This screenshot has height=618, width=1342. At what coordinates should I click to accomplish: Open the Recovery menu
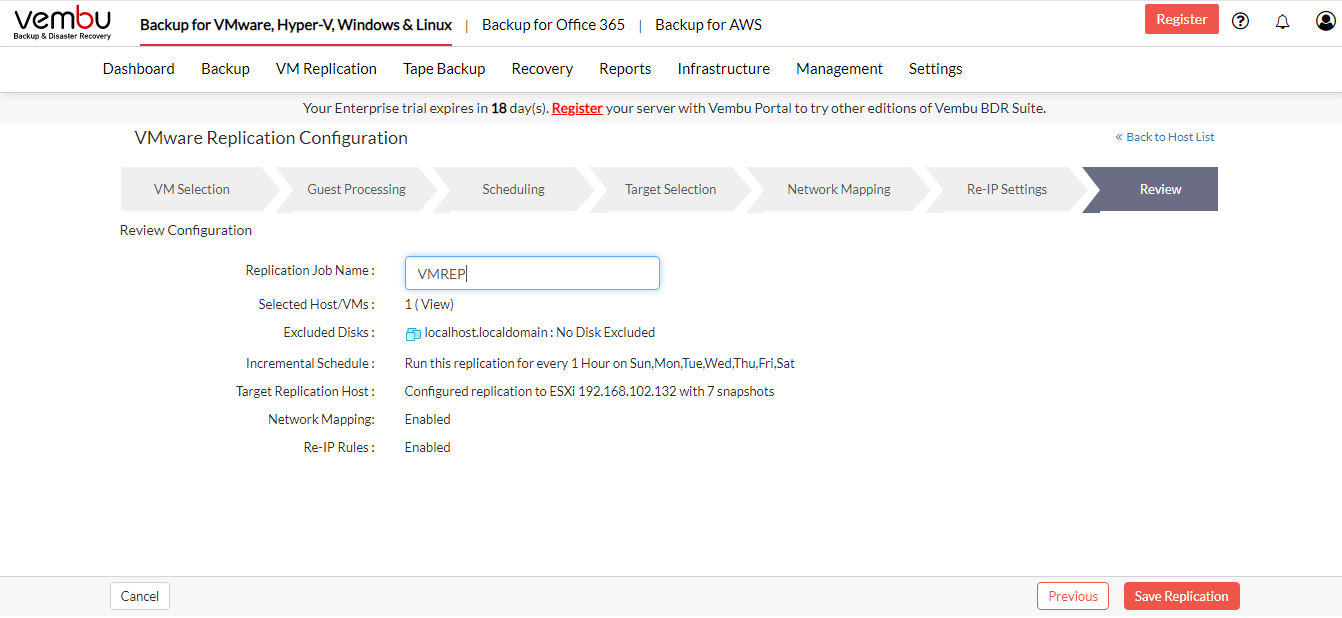(542, 69)
